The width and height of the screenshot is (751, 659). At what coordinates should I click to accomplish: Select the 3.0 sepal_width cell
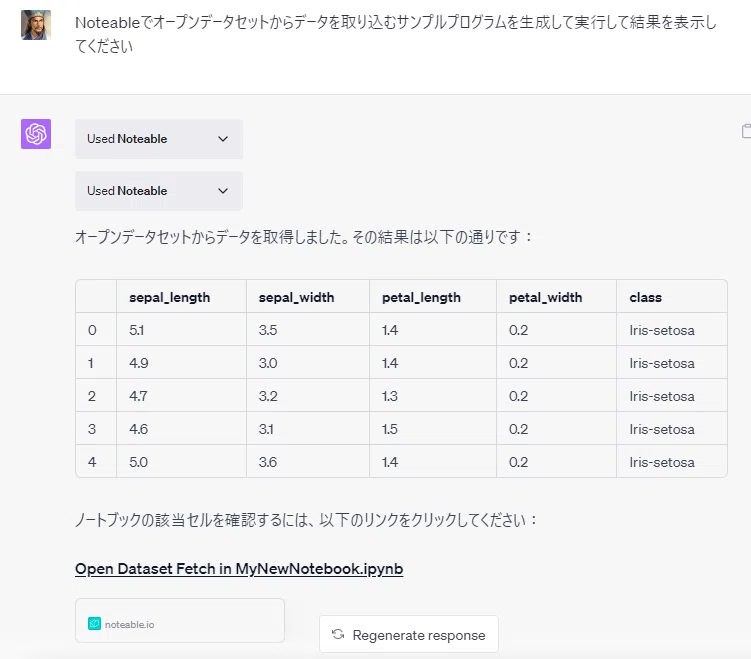tap(308, 363)
